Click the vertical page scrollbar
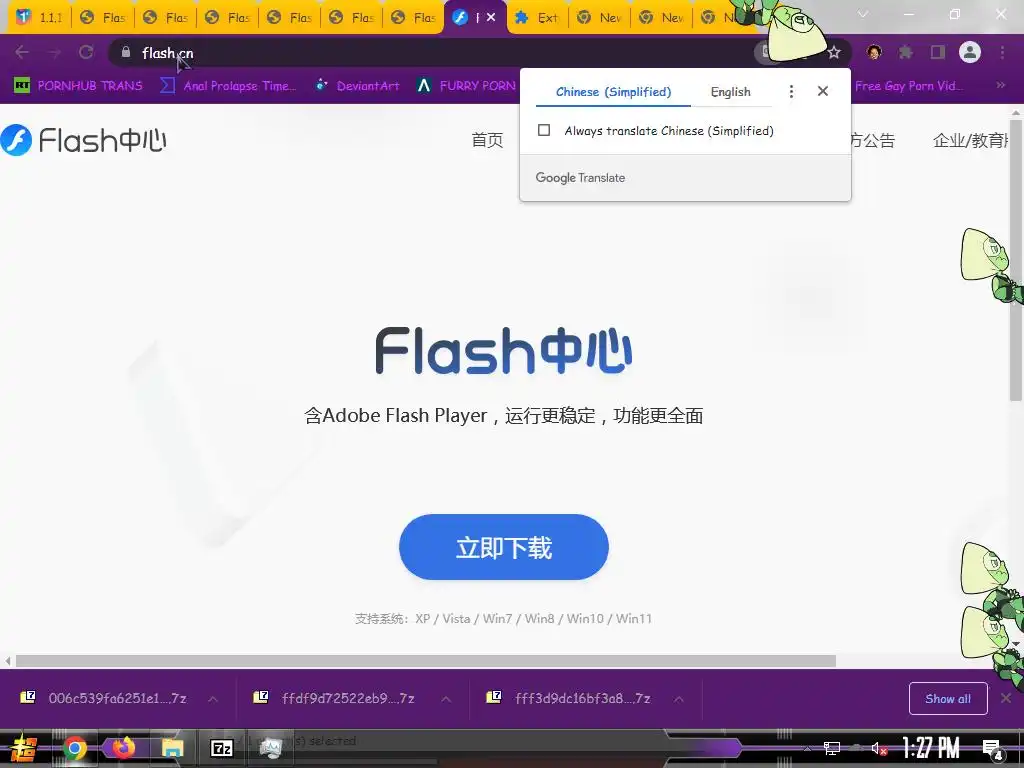Image resolution: width=1024 pixels, height=768 pixels. [x=1016, y=261]
